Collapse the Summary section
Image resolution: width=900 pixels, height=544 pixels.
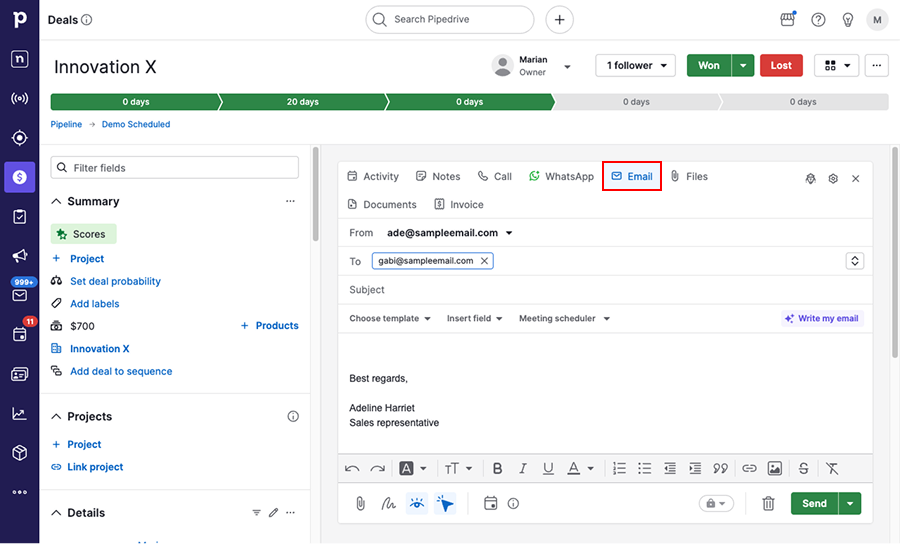(56, 201)
